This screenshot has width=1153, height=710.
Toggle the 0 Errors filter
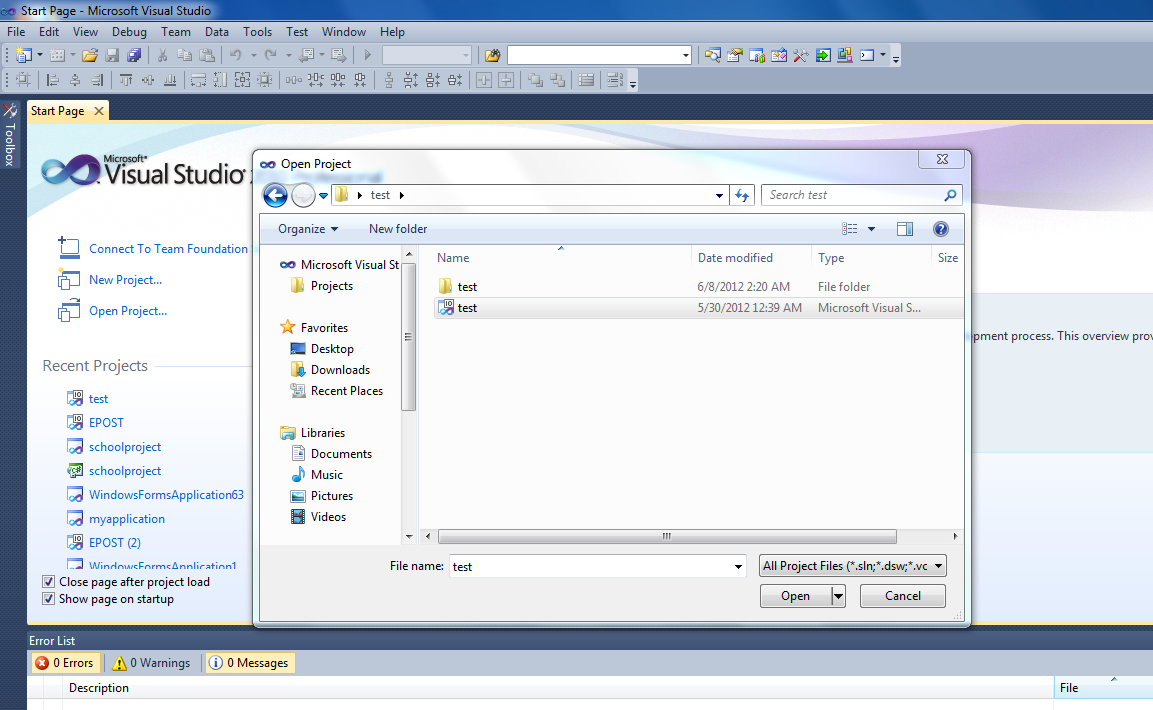point(65,663)
